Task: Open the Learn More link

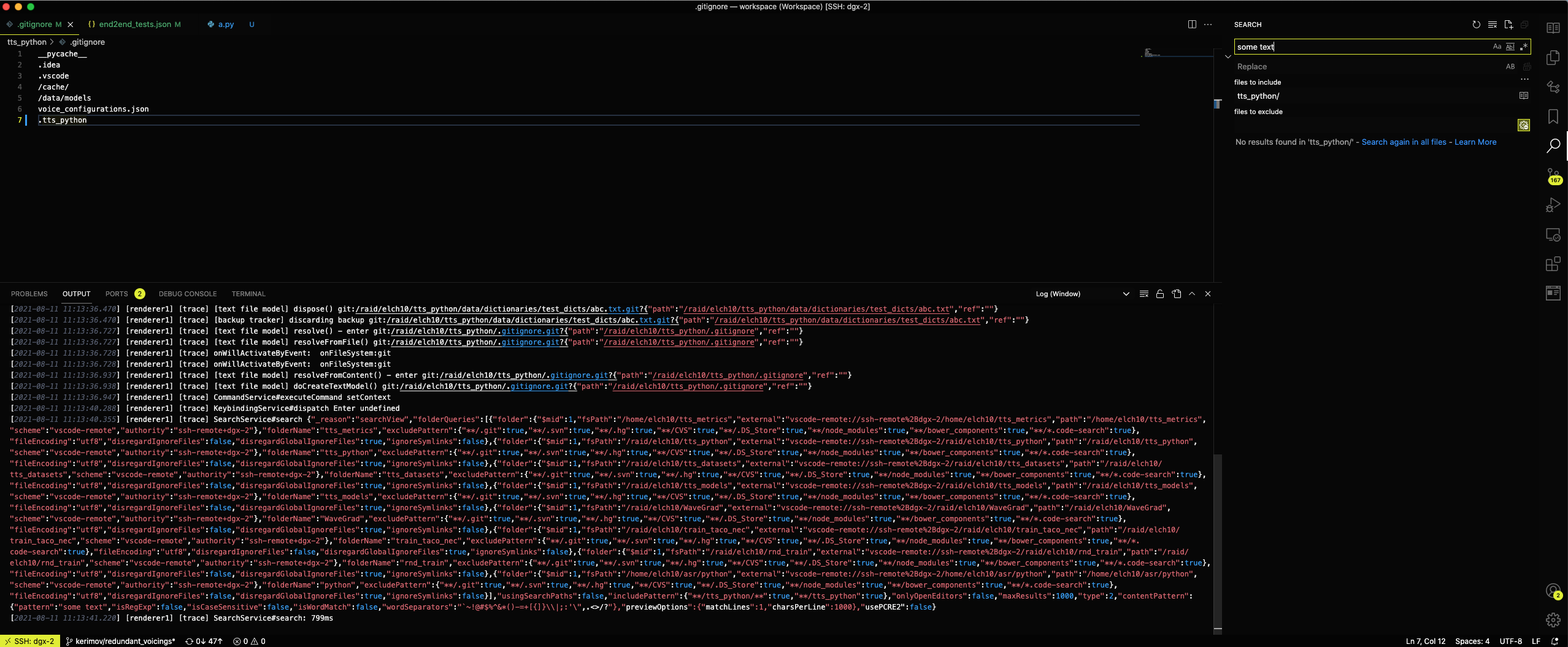Action: pyautogui.click(x=1475, y=142)
